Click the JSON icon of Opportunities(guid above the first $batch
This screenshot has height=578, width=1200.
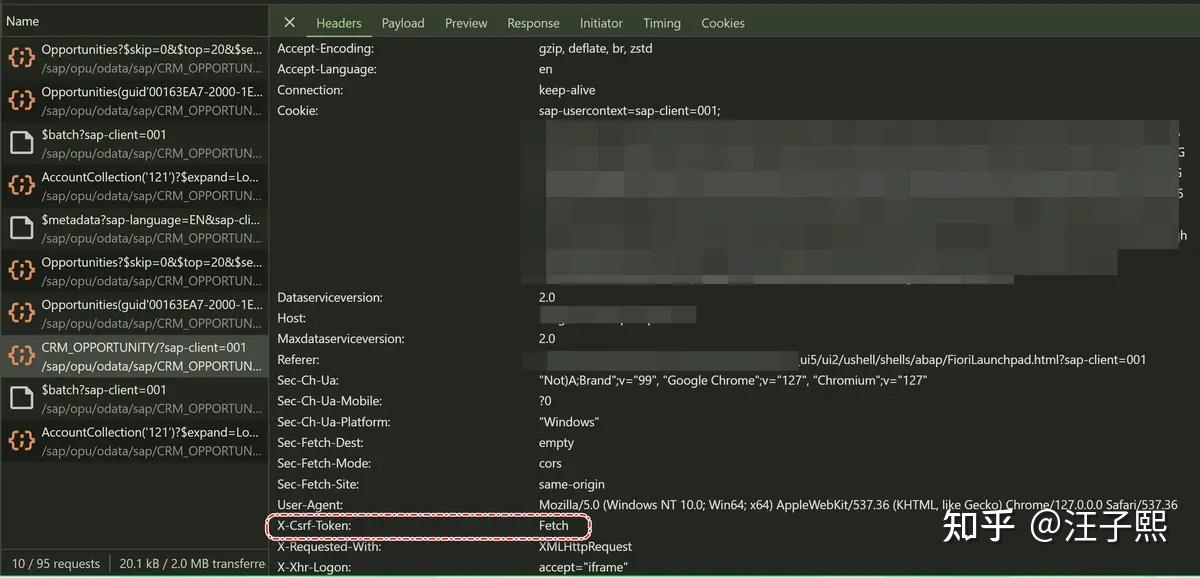point(21,101)
